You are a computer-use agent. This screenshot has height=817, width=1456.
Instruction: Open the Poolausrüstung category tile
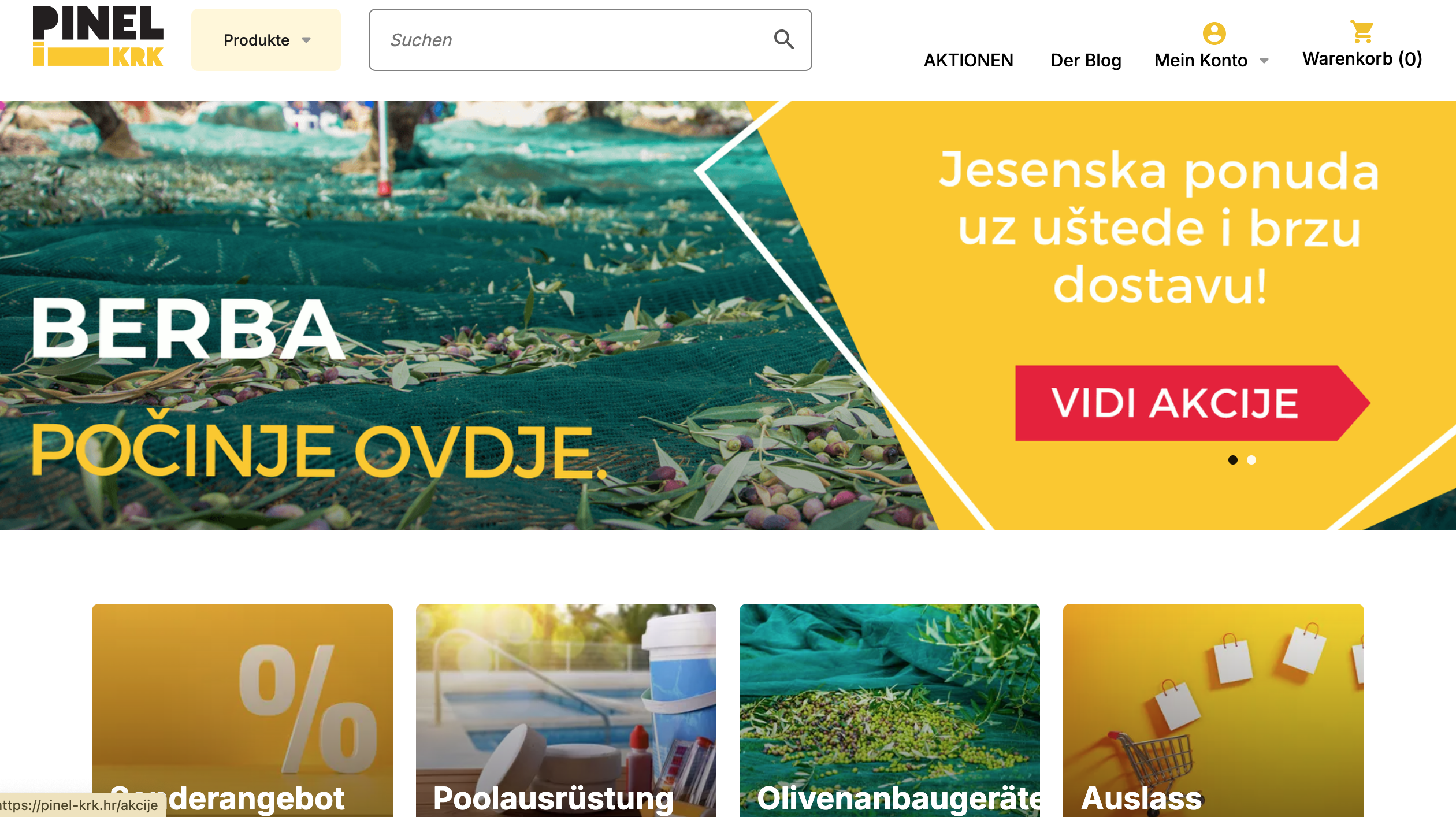566,710
